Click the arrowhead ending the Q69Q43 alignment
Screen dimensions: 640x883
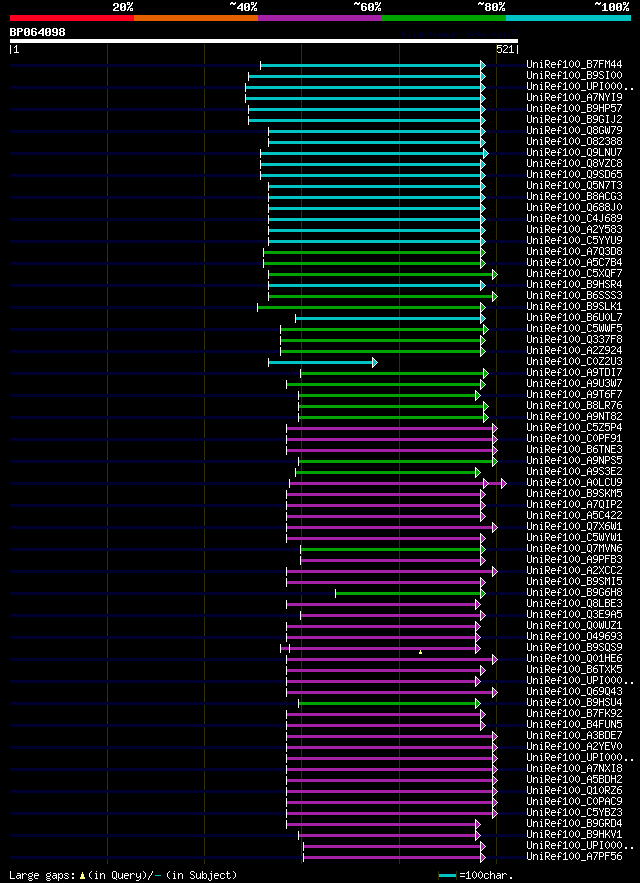(495, 692)
